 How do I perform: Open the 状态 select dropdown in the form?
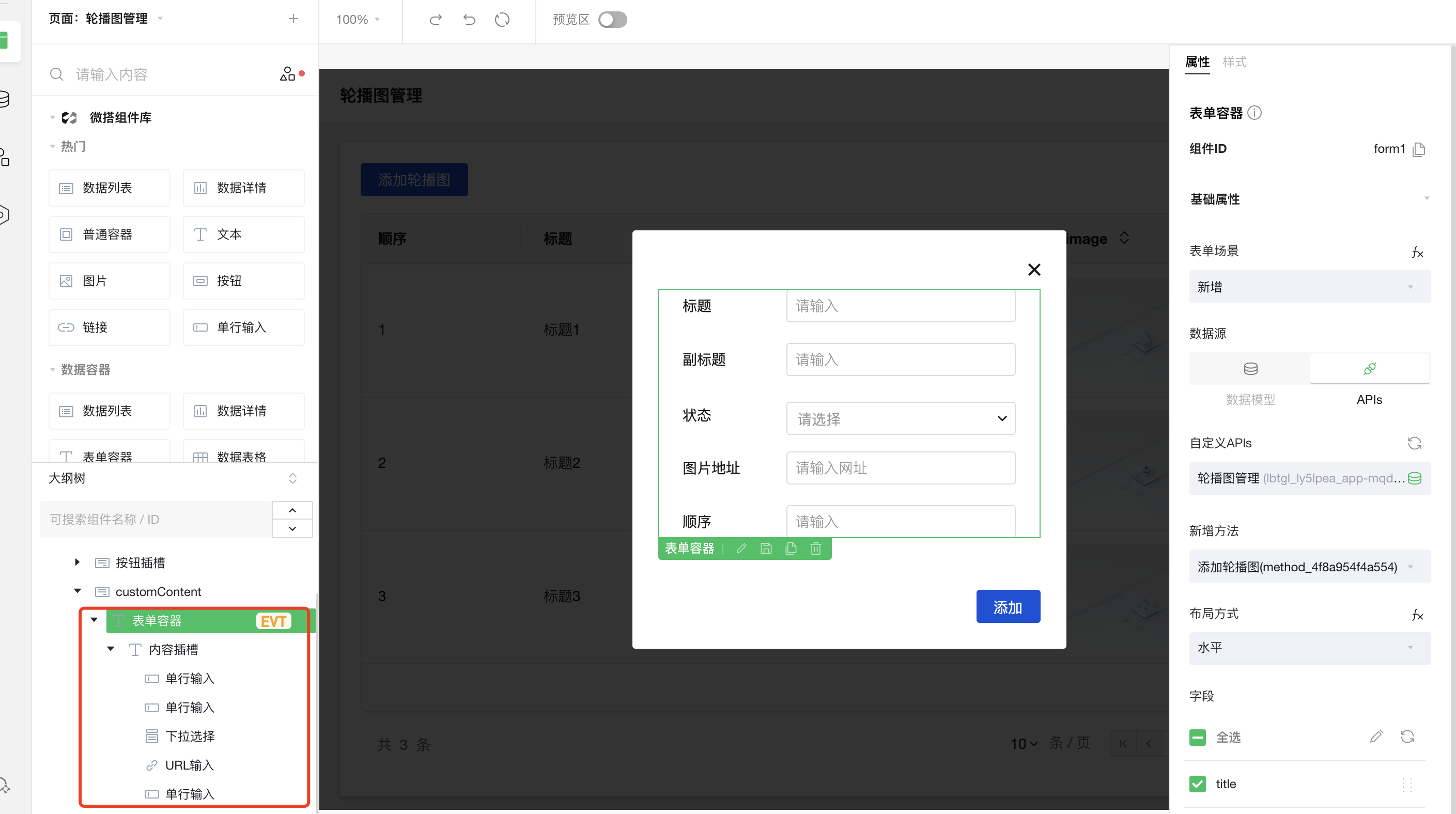coord(900,418)
